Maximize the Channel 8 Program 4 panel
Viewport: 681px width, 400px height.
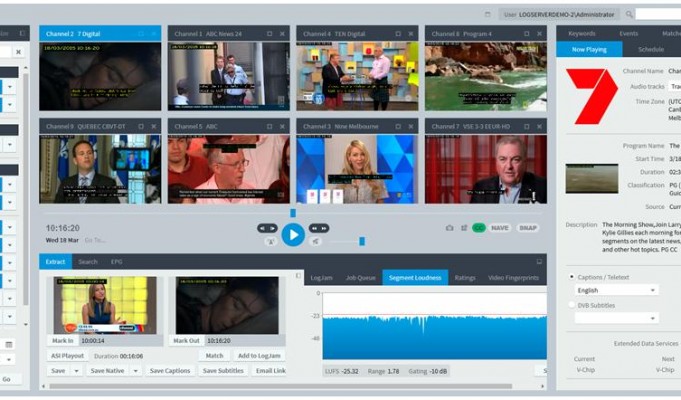[526, 33]
